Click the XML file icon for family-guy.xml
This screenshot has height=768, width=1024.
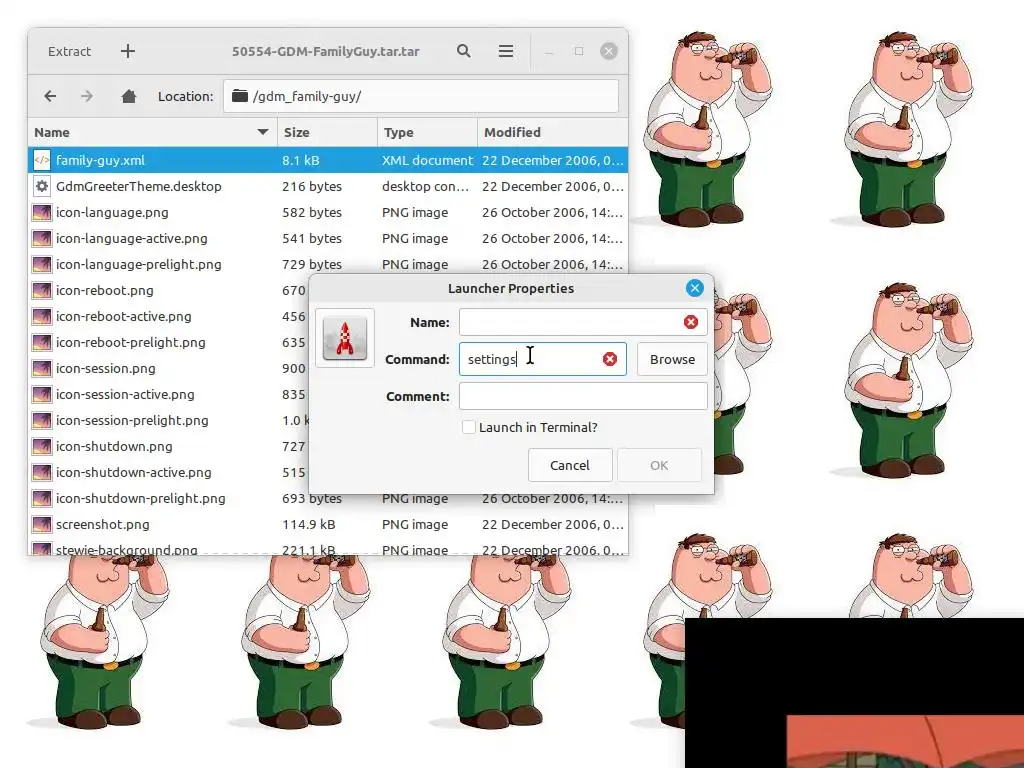click(42, 160)
